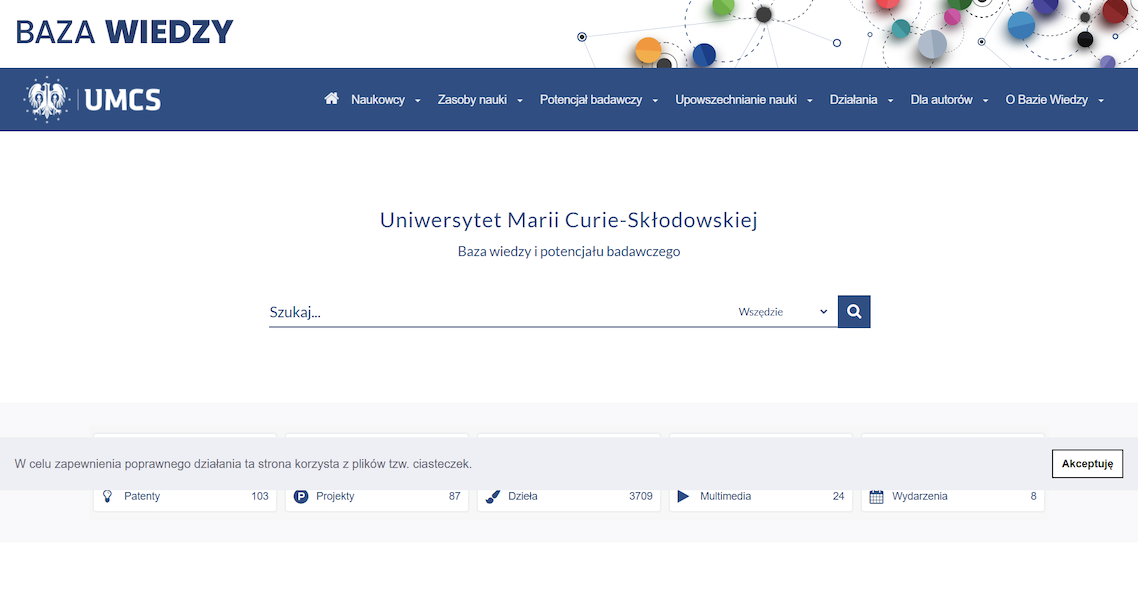Click the Wydarzenia calendar icon
The image size is (1138, 592).
(876, 496)
